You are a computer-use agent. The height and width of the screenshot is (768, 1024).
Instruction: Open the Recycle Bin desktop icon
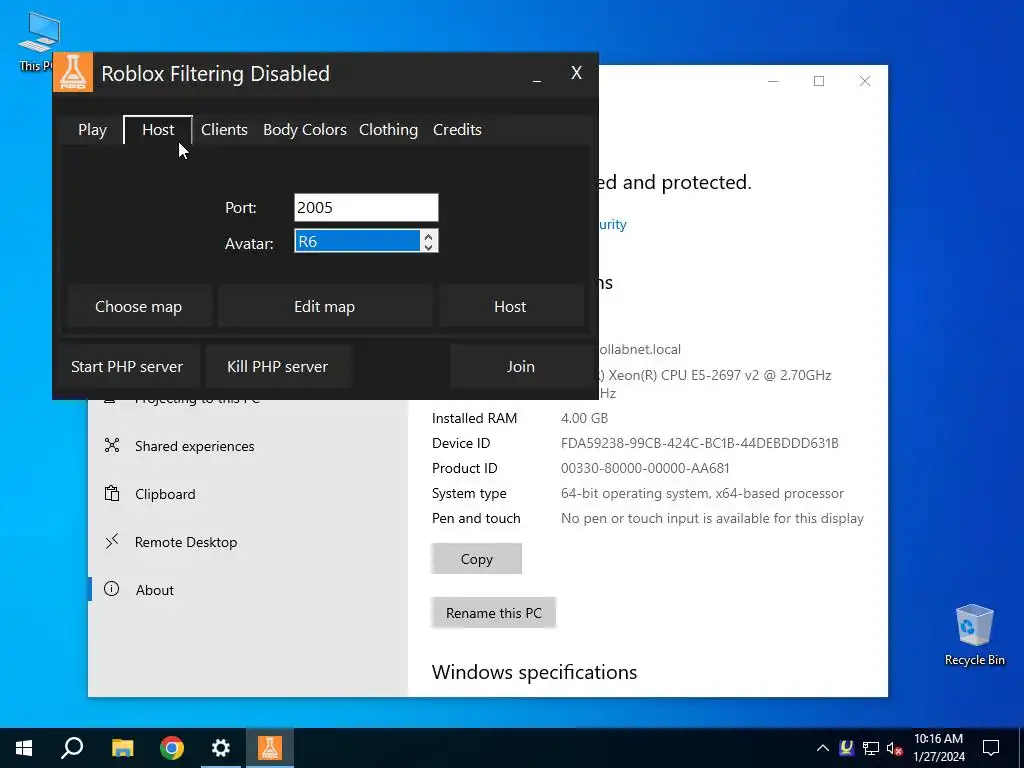pos(974,633)
